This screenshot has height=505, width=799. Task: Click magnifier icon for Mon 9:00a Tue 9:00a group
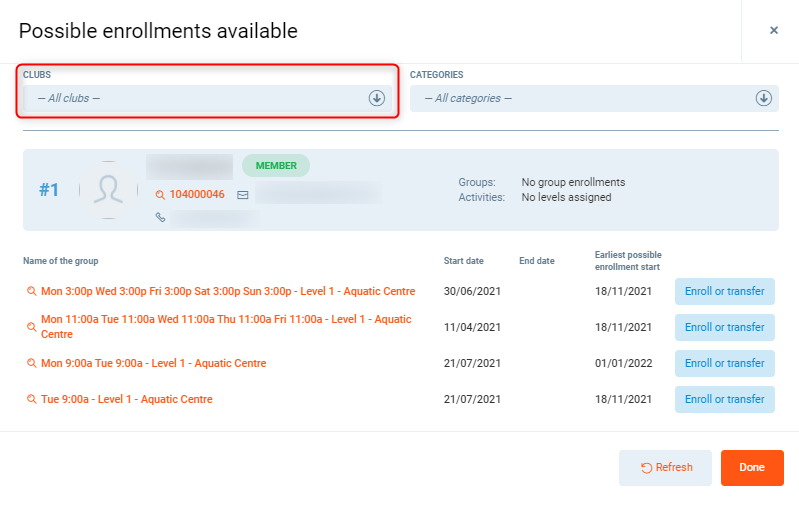[31, 364]
